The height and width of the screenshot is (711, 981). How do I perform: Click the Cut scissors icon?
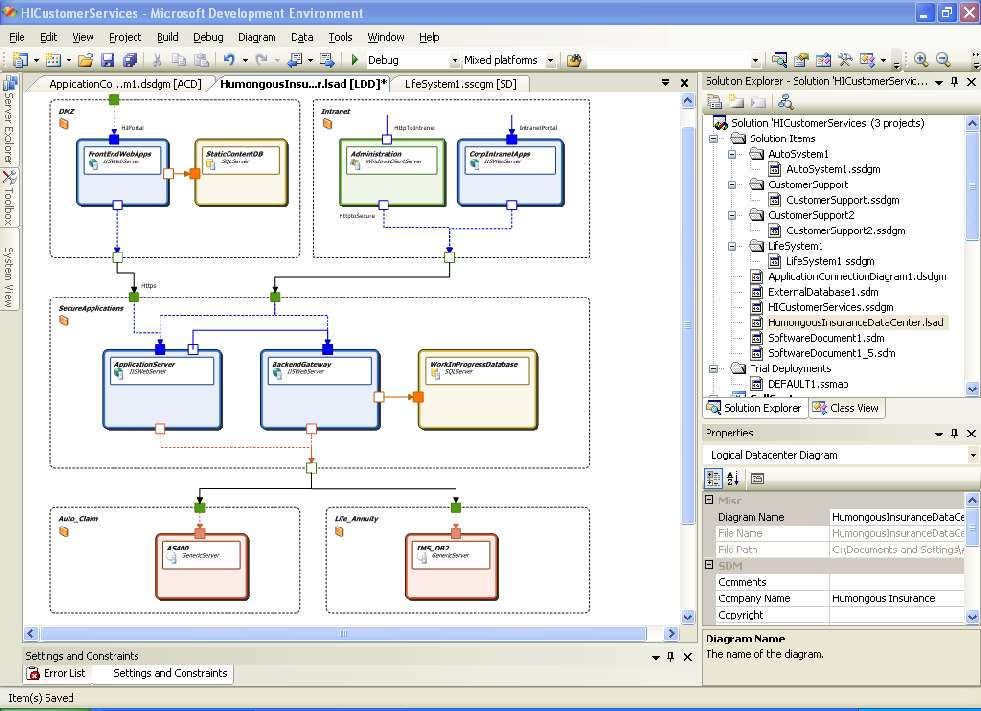[157, 60]
